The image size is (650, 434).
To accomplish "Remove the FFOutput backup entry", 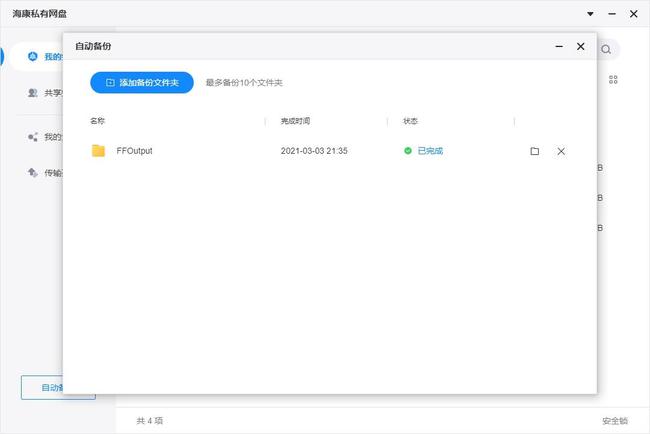I will tap(561, 151).
